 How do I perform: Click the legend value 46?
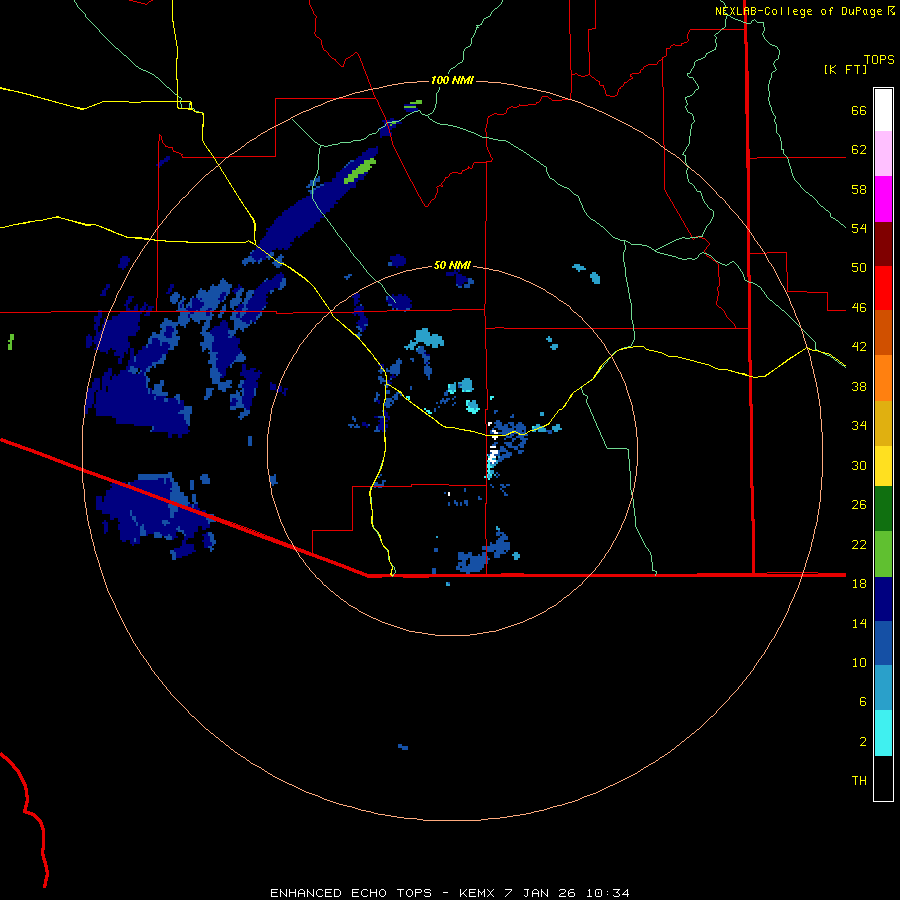click(x=859, y=308)
